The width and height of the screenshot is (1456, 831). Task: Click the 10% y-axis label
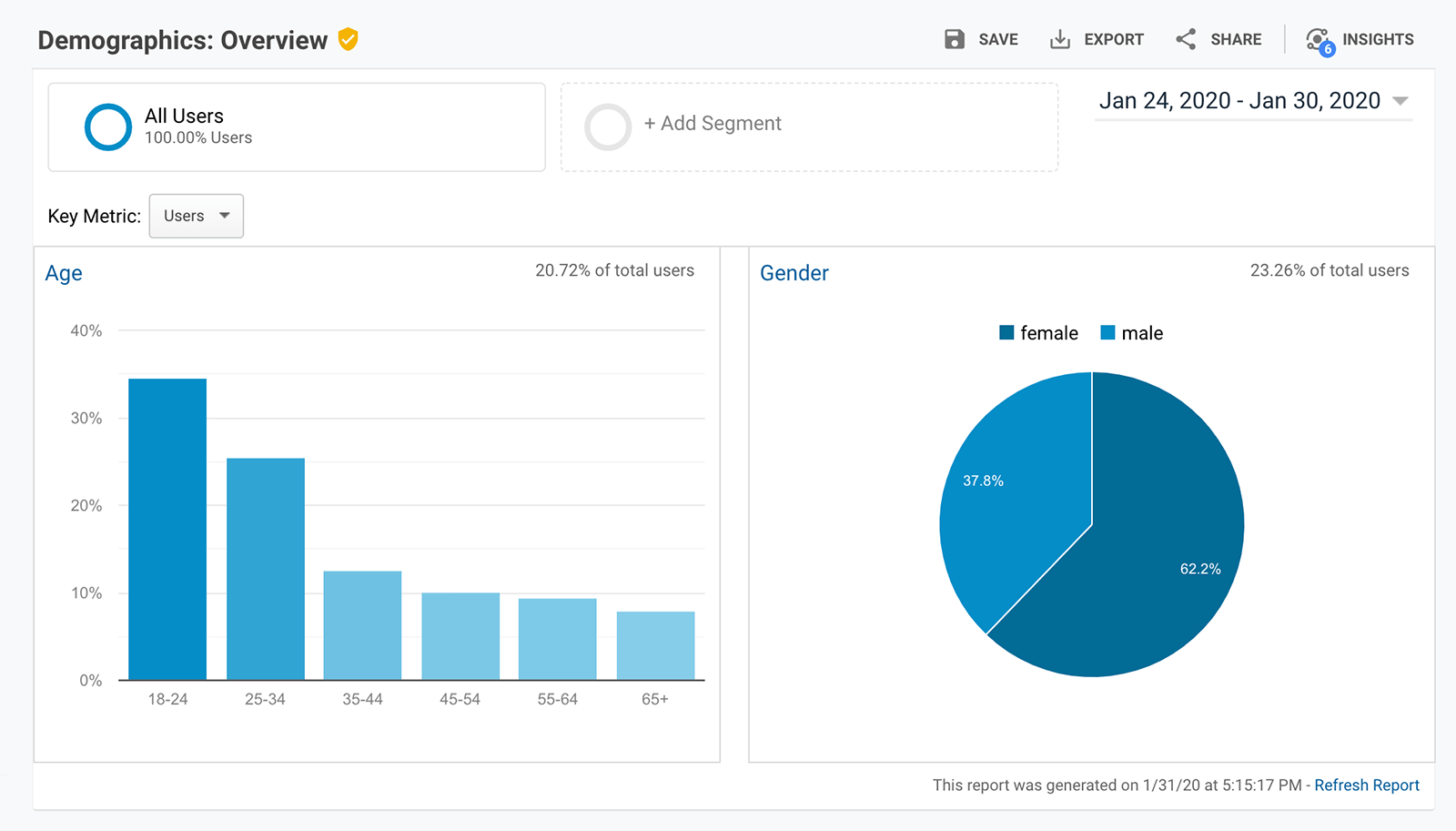point(86,593)
